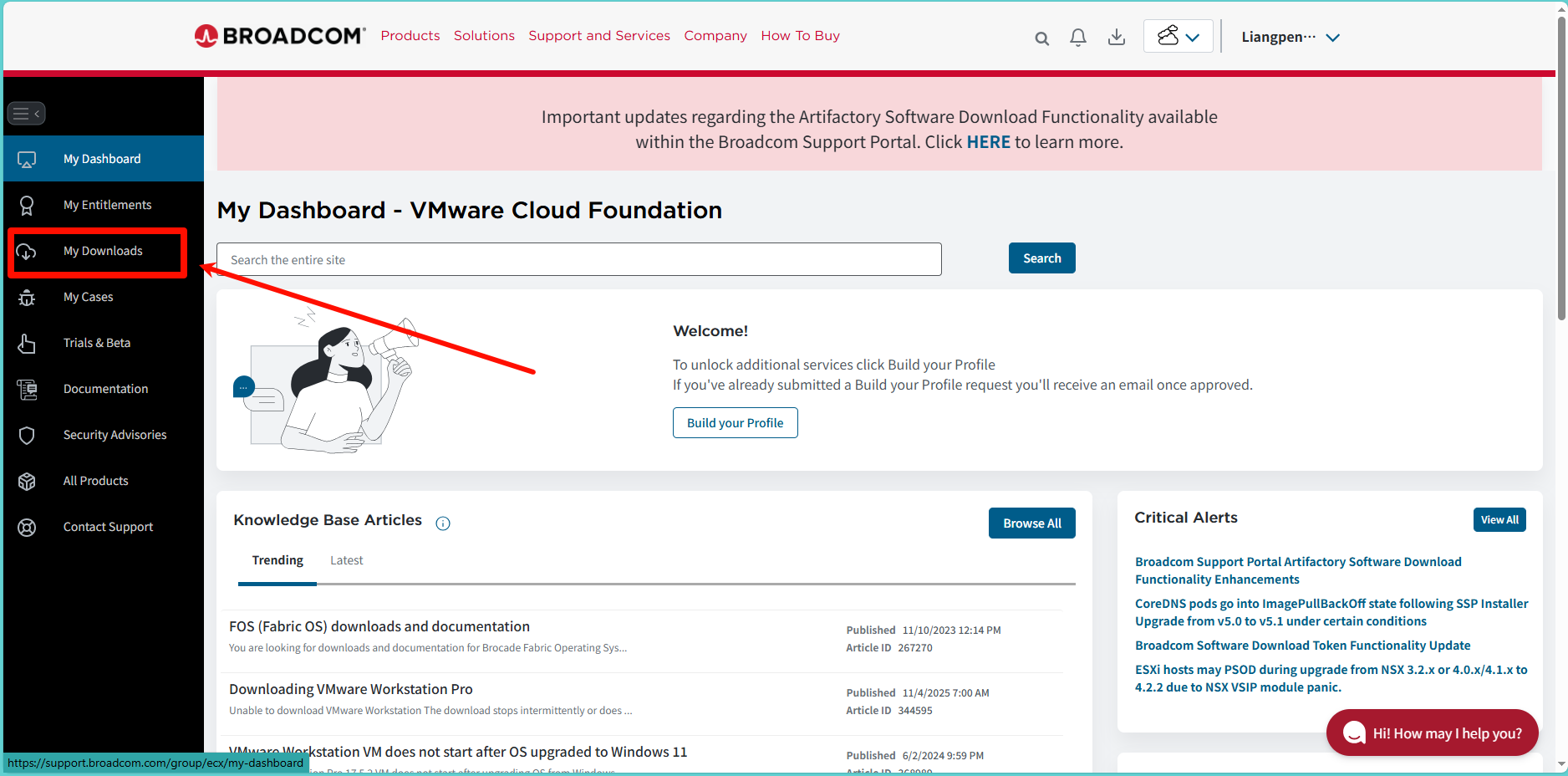Viewport: 1568px width, 776px height.
Task: Click the My Entitlements ribbon icon
Action: (27, 205)
